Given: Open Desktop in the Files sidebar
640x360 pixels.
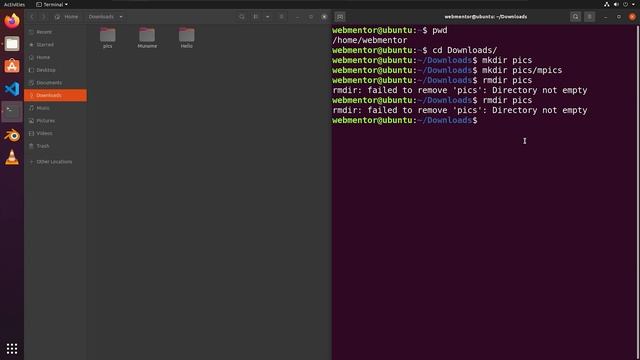Looking at the screenshot, I should point(56,70).
